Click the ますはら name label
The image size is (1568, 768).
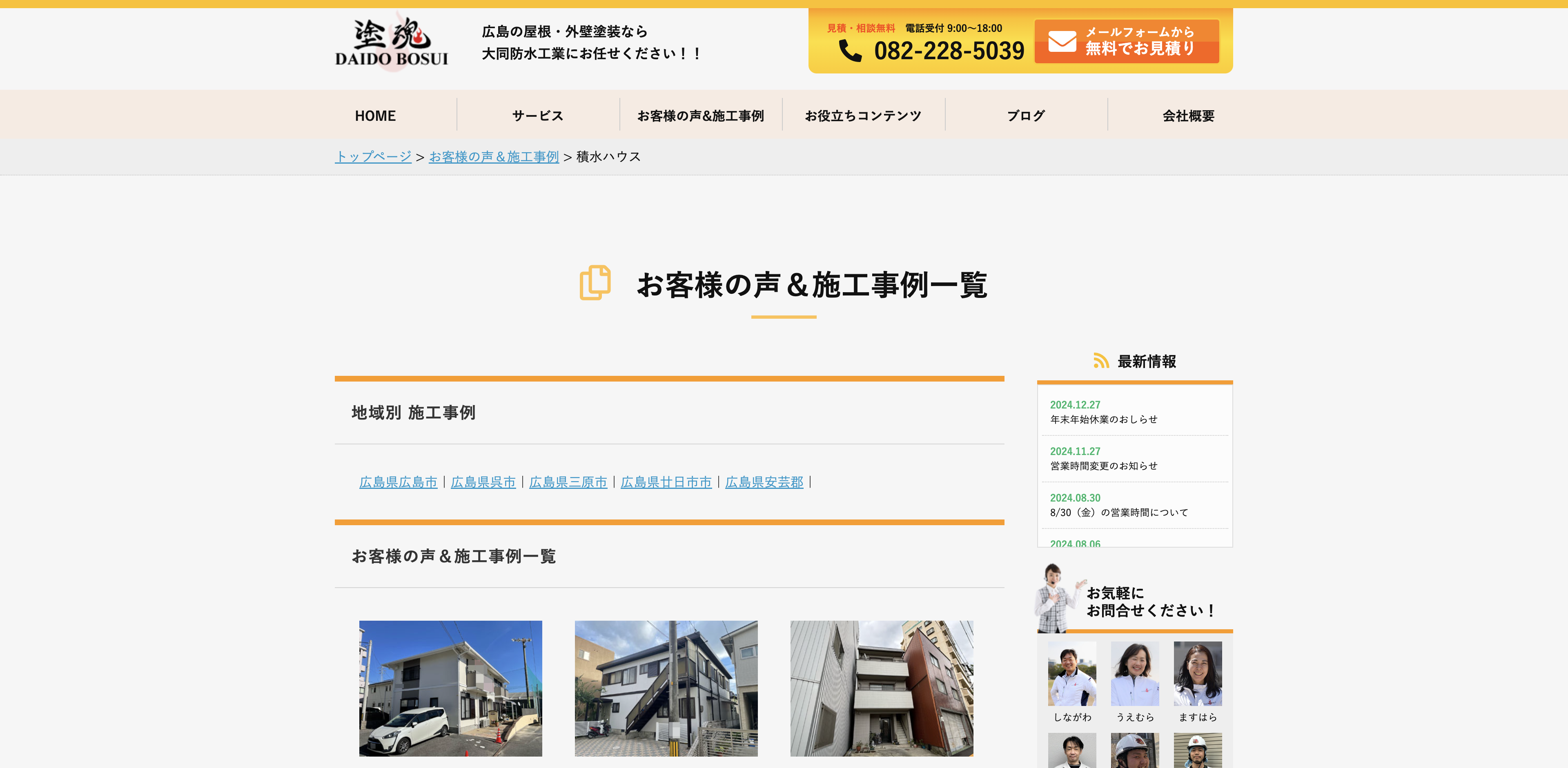point(1198,717)
